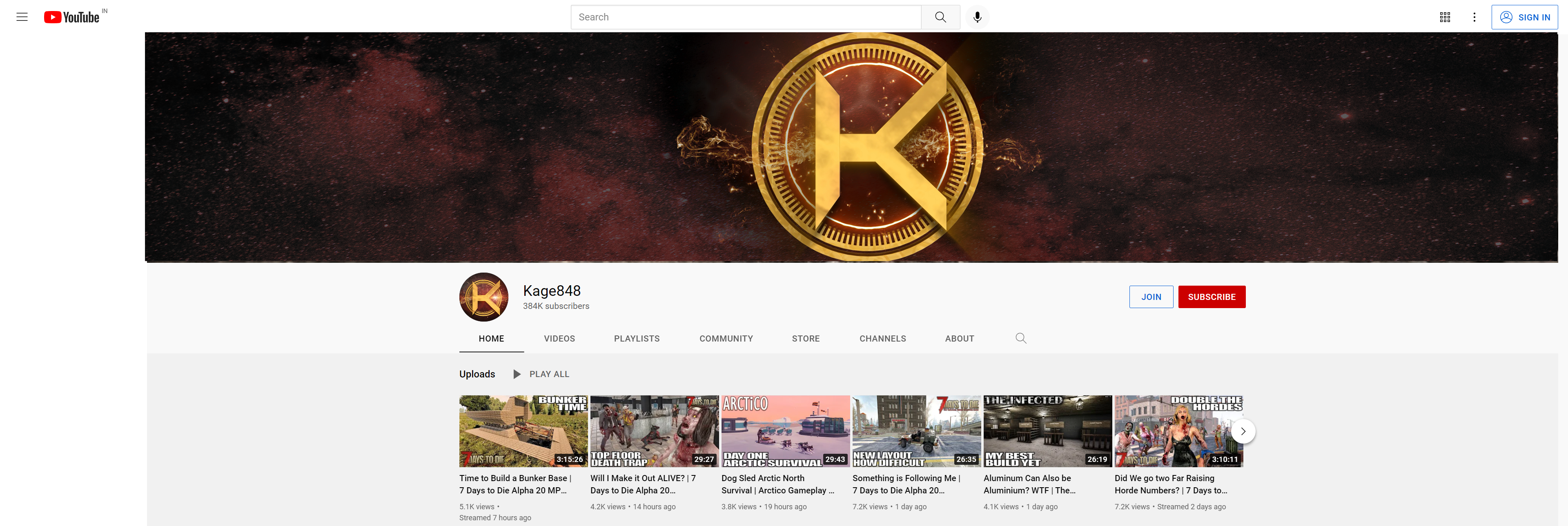Viewport: 1568px width, 526px height.
Task: Click the SIGN IN button
Action: (x=1525, y=17)
